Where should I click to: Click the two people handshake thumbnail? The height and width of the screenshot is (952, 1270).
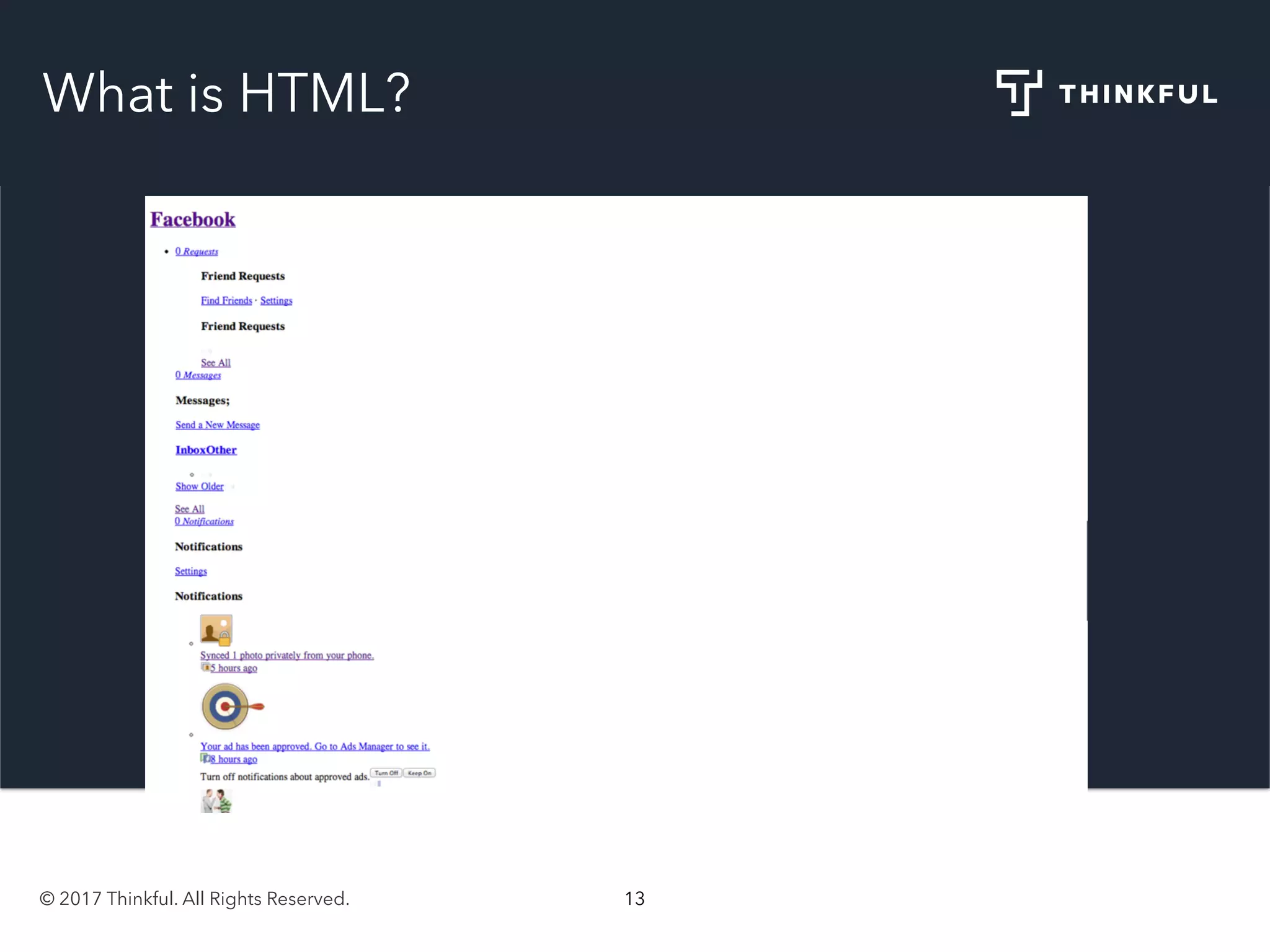tap(216, 801)
